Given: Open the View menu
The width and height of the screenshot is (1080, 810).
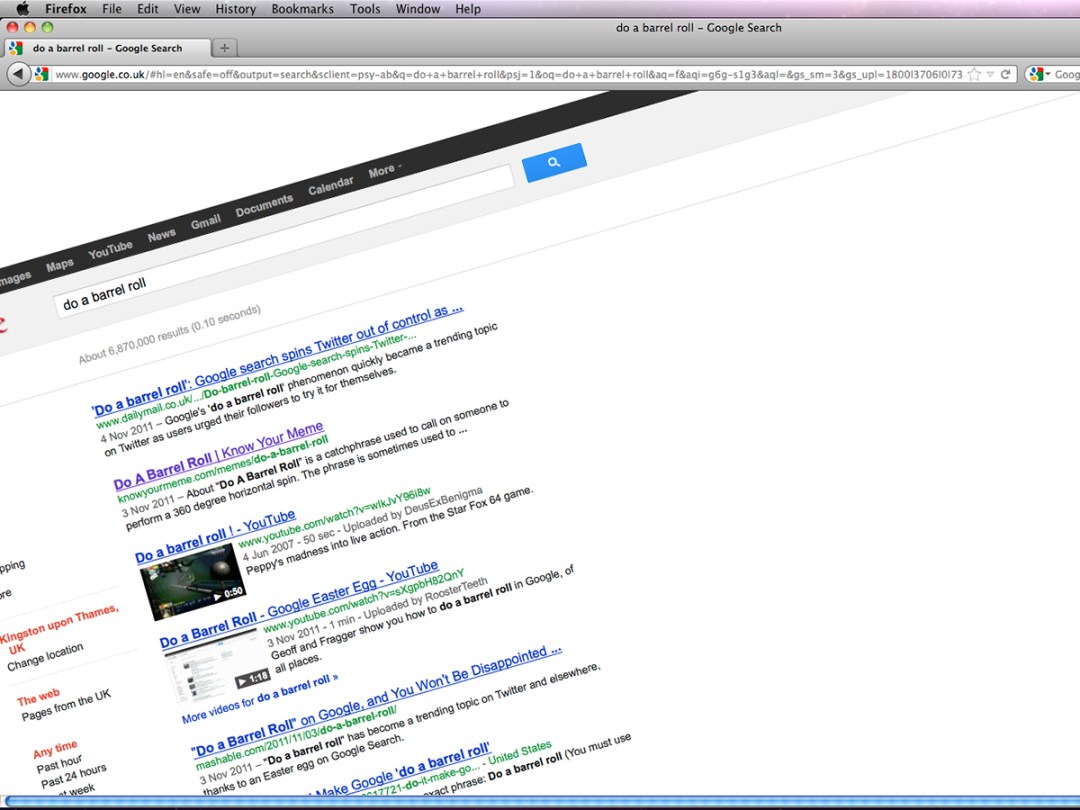Looking at the screenshot, I should [x=187, y=9].
